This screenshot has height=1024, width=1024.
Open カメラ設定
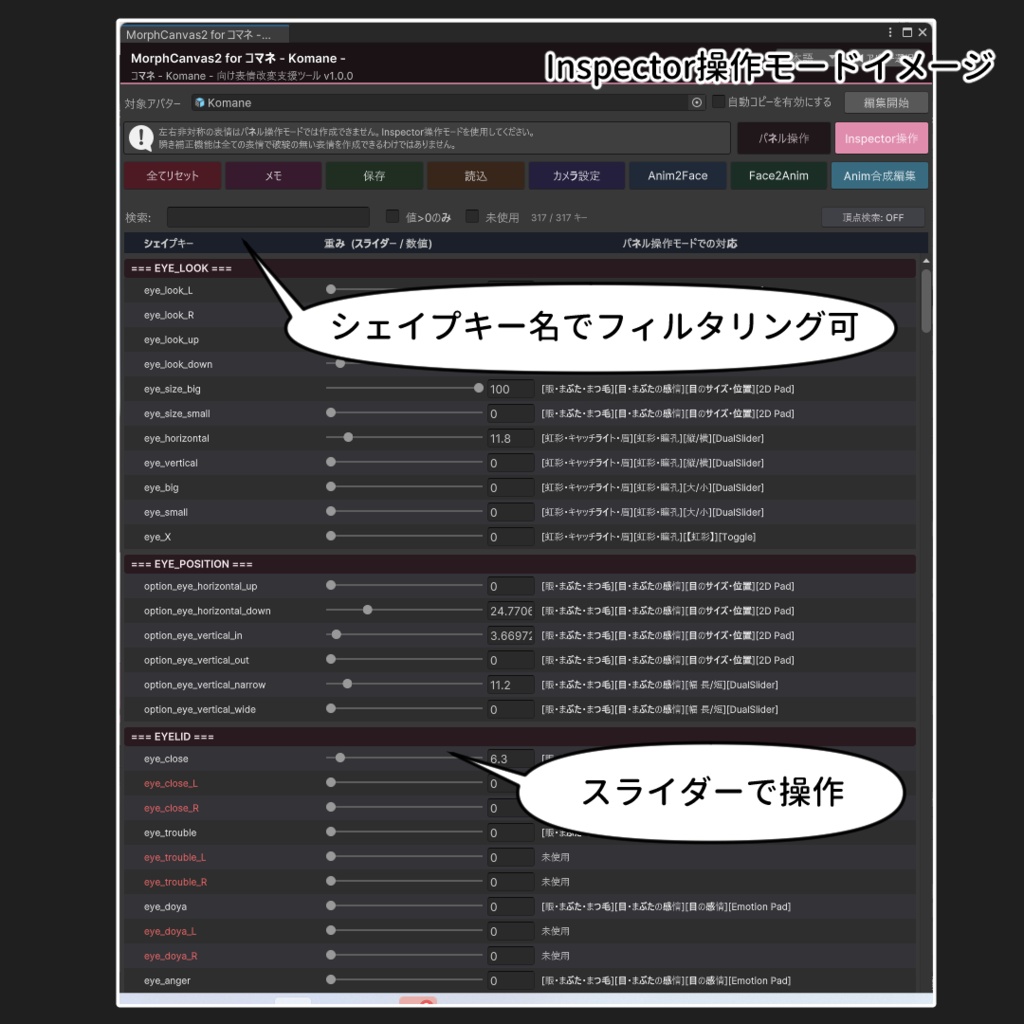click(576, 176)
